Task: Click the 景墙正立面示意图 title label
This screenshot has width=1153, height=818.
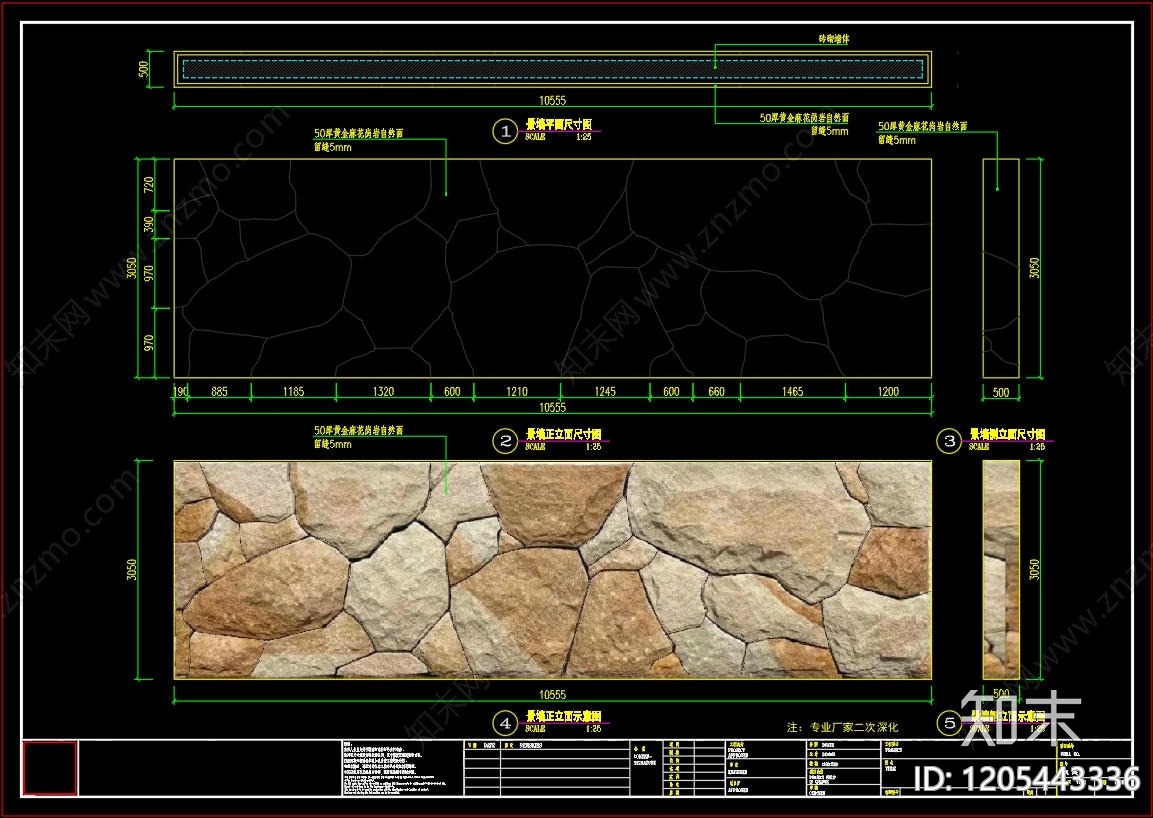Action: (563, 716)
